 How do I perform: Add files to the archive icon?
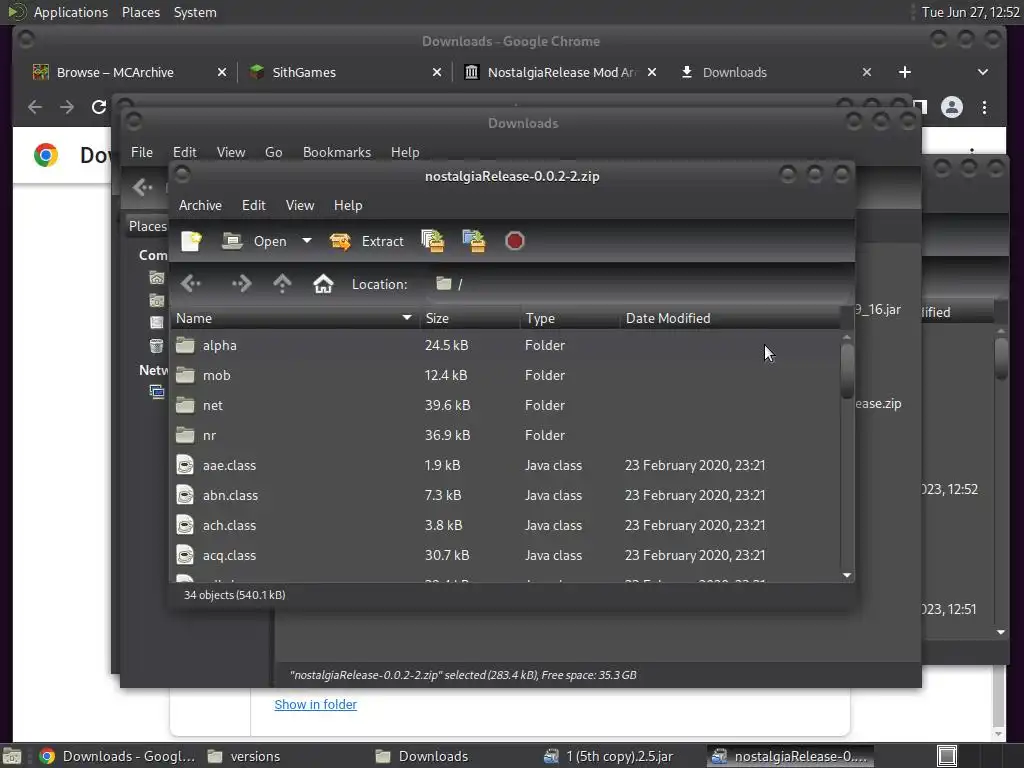pyautogui.click(x=433, y=241)
